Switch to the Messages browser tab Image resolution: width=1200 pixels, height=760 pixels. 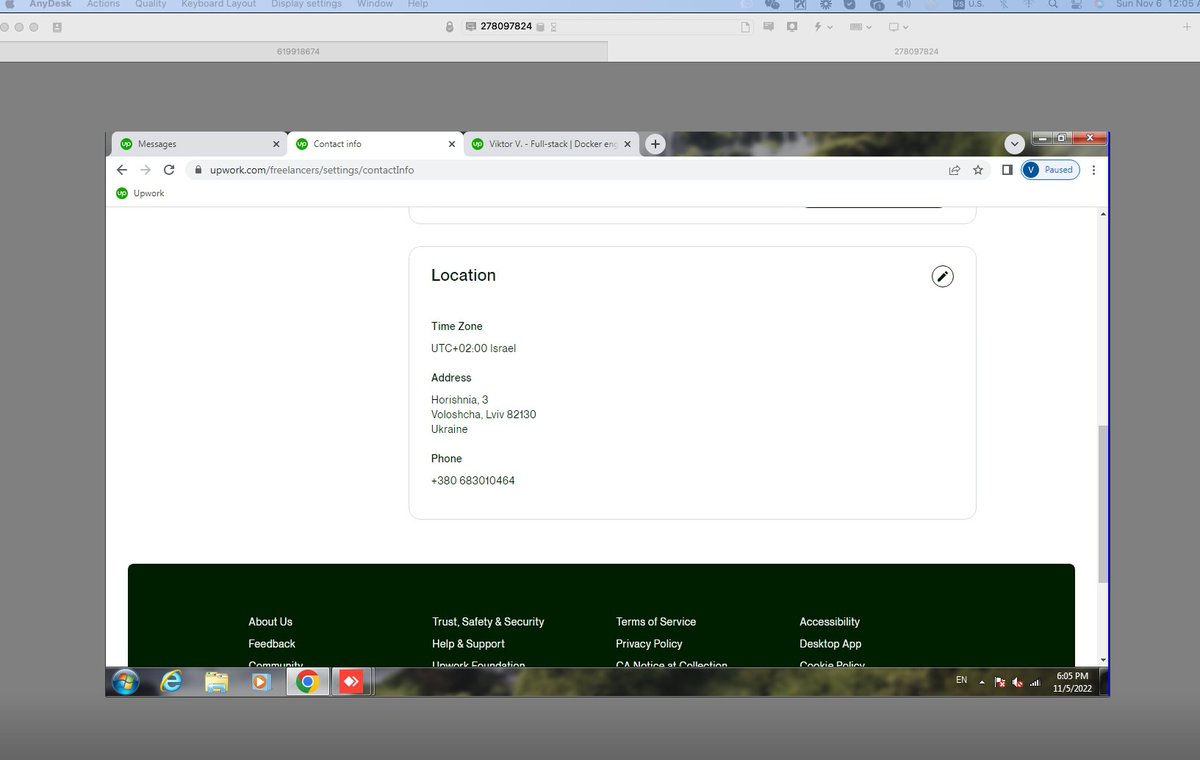point(198,144)
